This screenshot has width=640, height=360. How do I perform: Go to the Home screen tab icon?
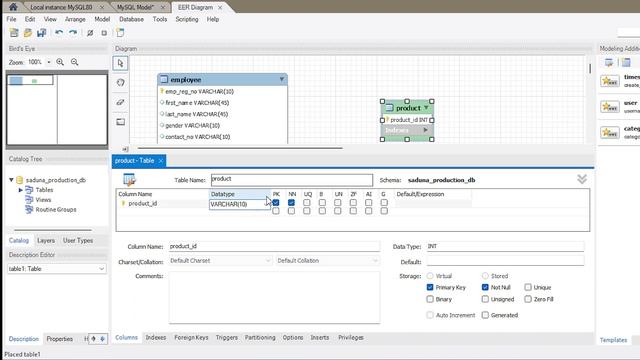click(x=13, y=7)
